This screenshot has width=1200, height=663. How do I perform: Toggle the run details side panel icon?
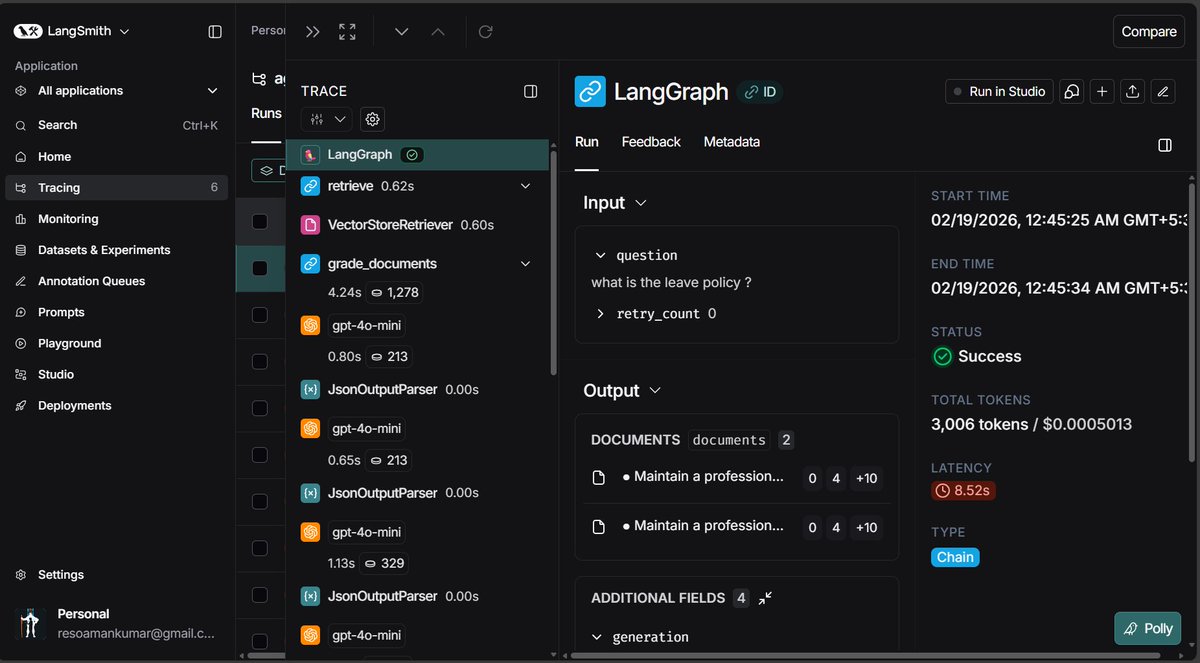click(x=1165, y=145)
